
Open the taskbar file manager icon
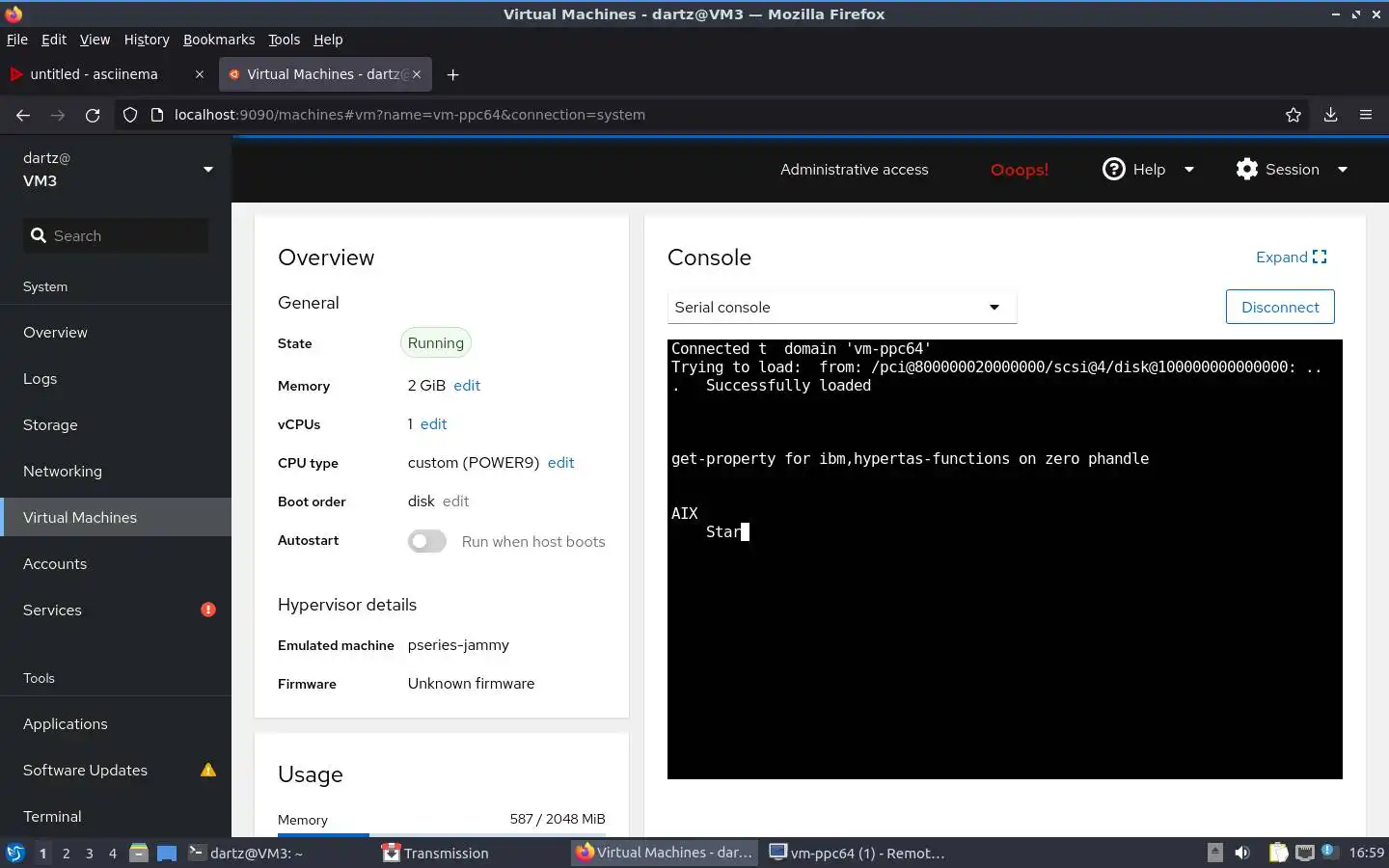[139, 853]
